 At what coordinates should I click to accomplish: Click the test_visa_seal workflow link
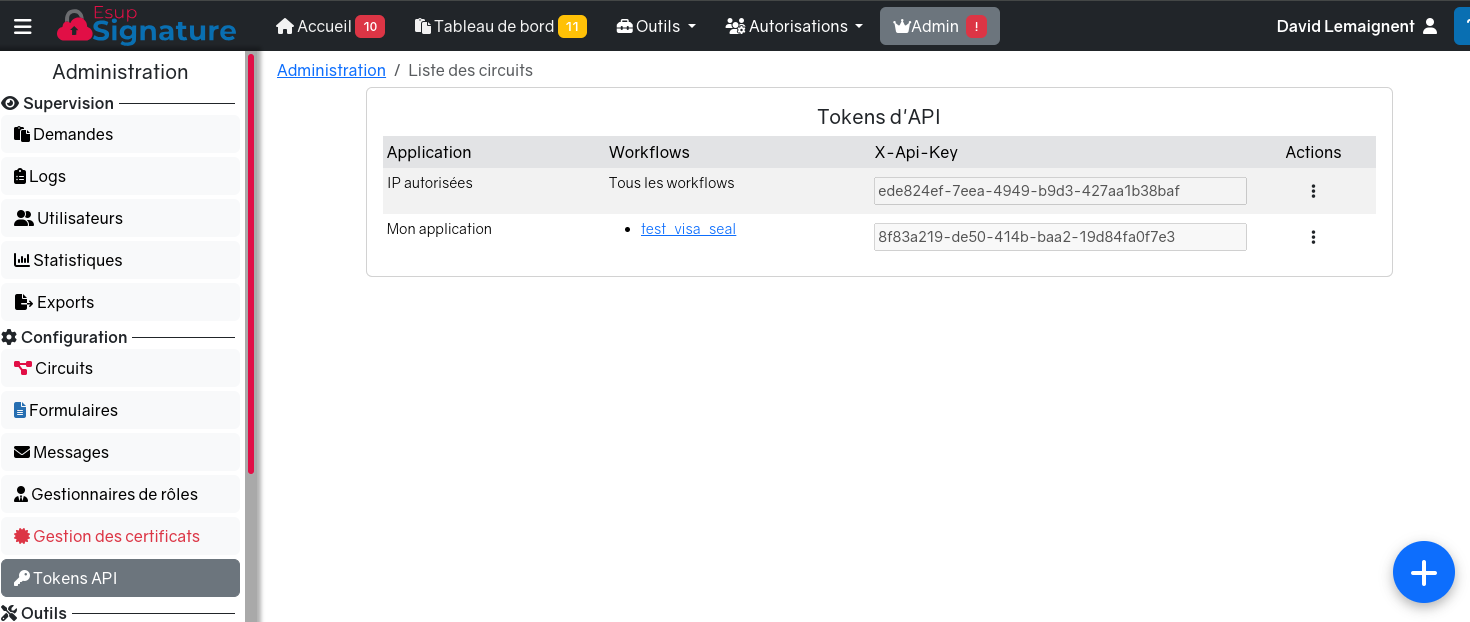(688, 229)
